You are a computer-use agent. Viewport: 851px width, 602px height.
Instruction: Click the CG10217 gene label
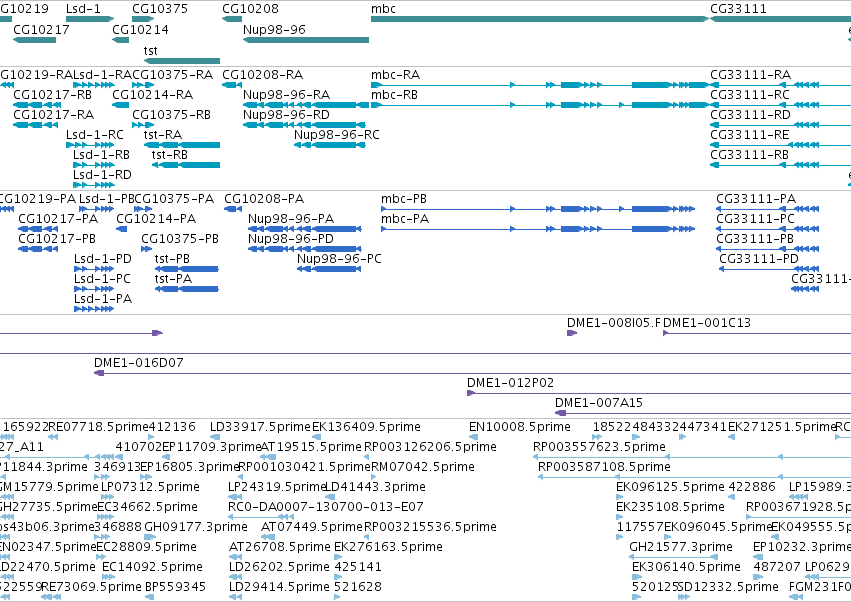[41, 29]
